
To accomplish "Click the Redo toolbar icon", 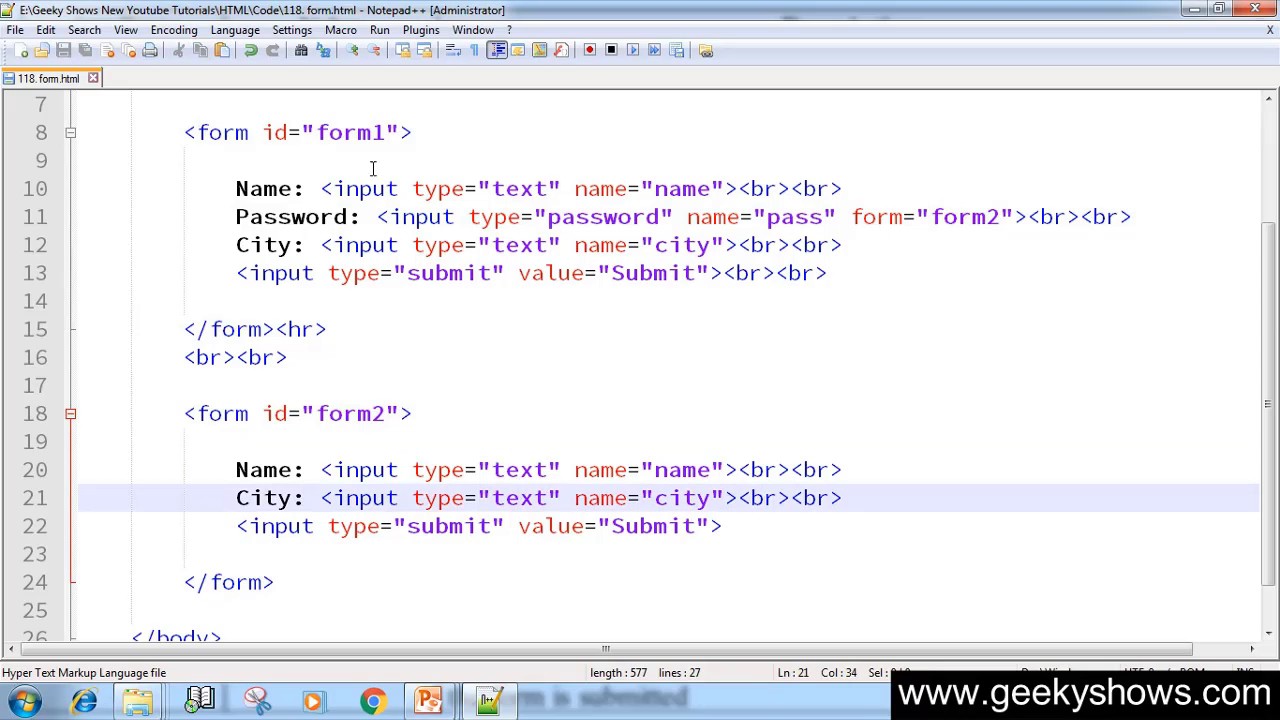I will [x=272, y=50].
